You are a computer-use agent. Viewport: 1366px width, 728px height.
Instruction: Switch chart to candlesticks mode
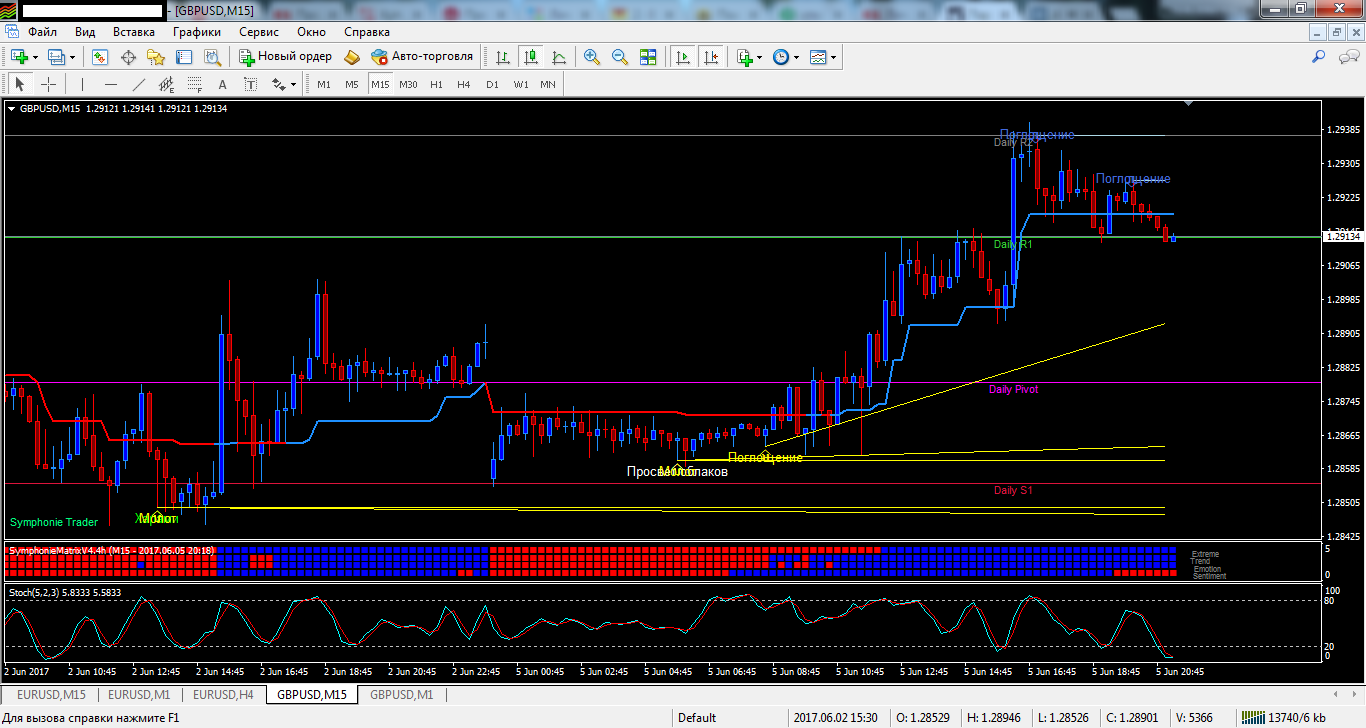(x=530, y=57)
